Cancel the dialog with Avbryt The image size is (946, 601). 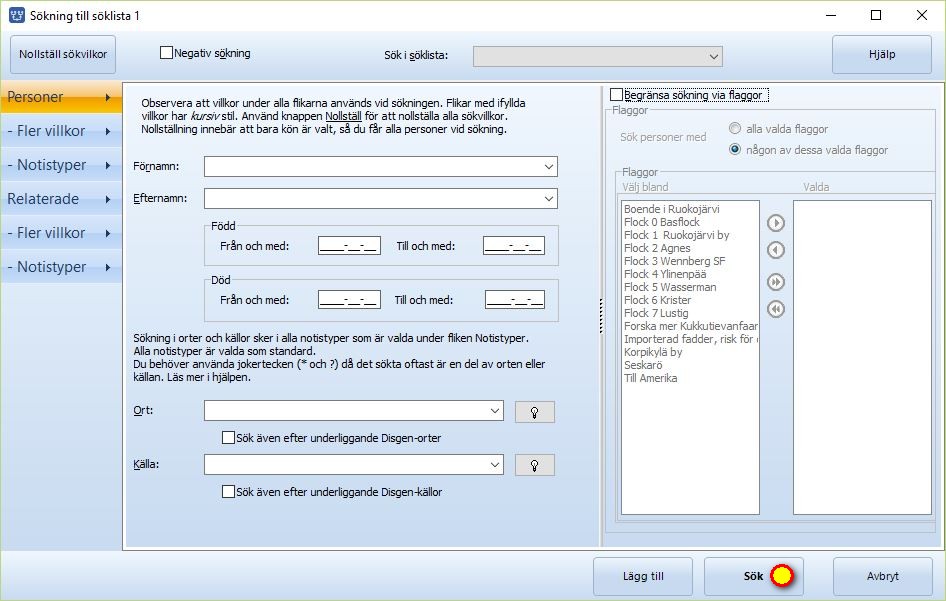883,576
